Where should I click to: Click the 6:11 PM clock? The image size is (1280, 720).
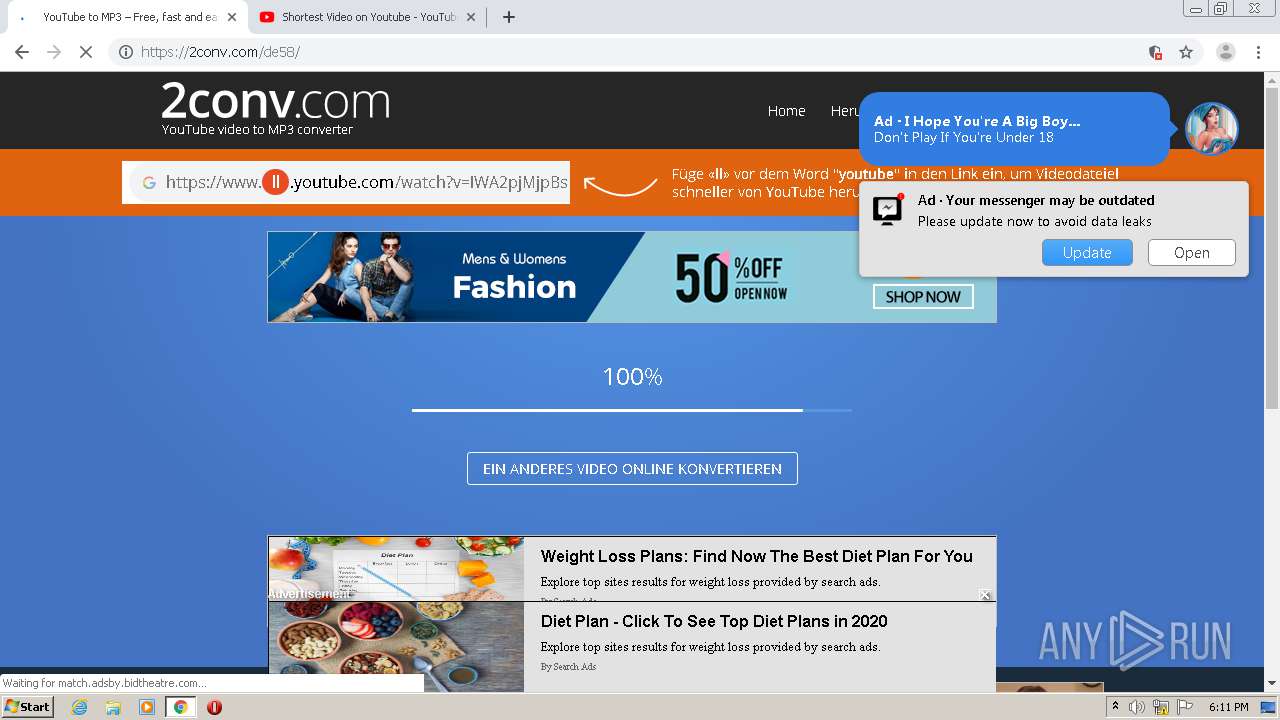[1228, 707]
